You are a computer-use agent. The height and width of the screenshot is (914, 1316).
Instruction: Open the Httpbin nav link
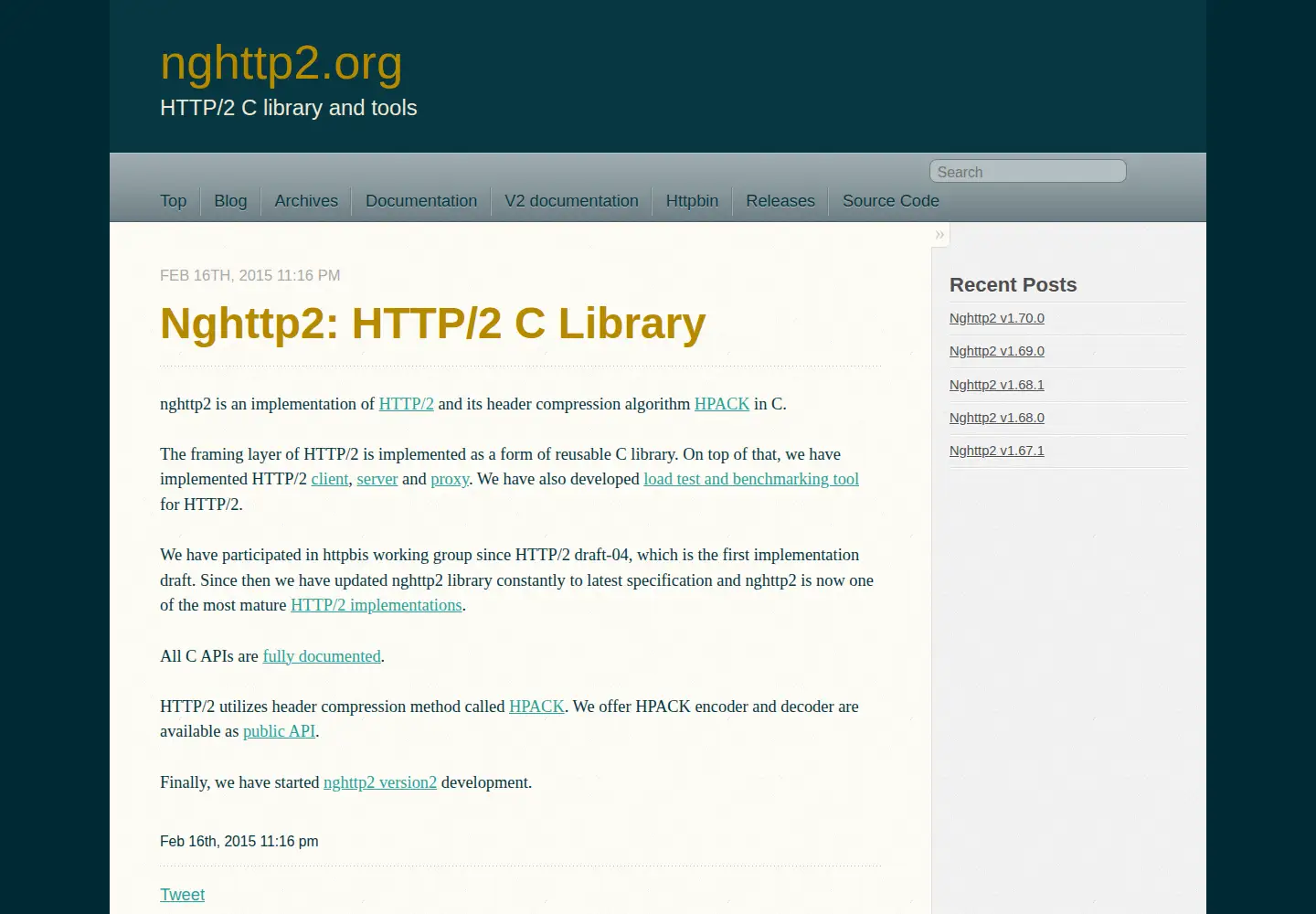[x=692, y=201]
